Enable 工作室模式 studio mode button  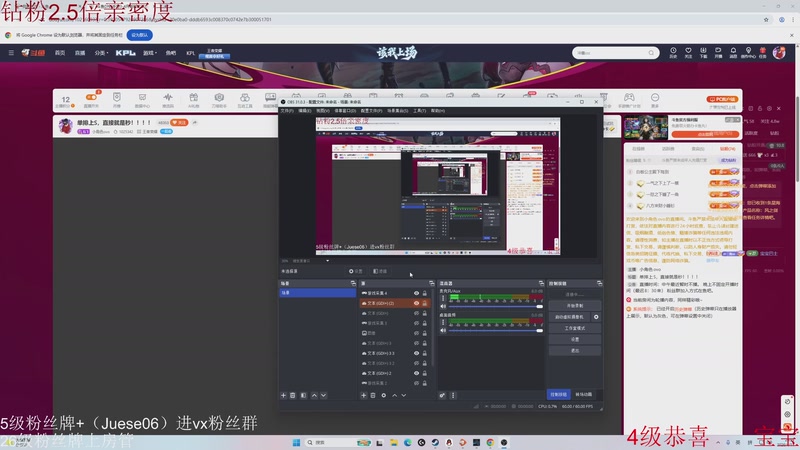point(574,328)
